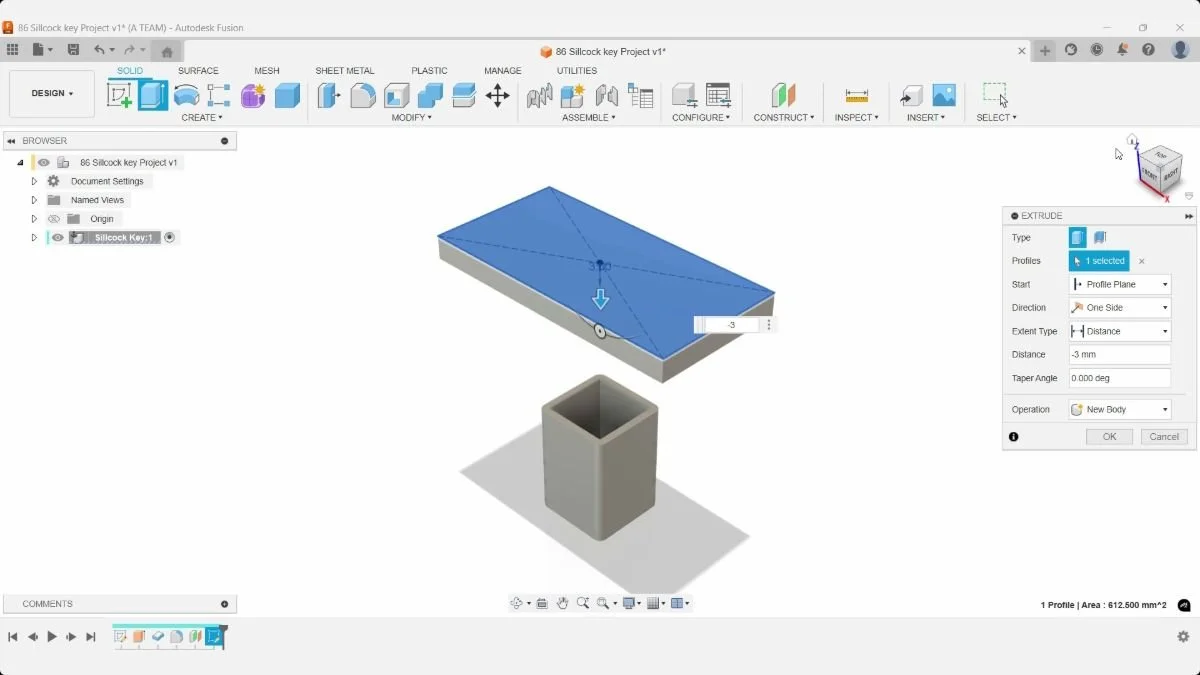Open the Data Panel grid icon

pos(12,50)
